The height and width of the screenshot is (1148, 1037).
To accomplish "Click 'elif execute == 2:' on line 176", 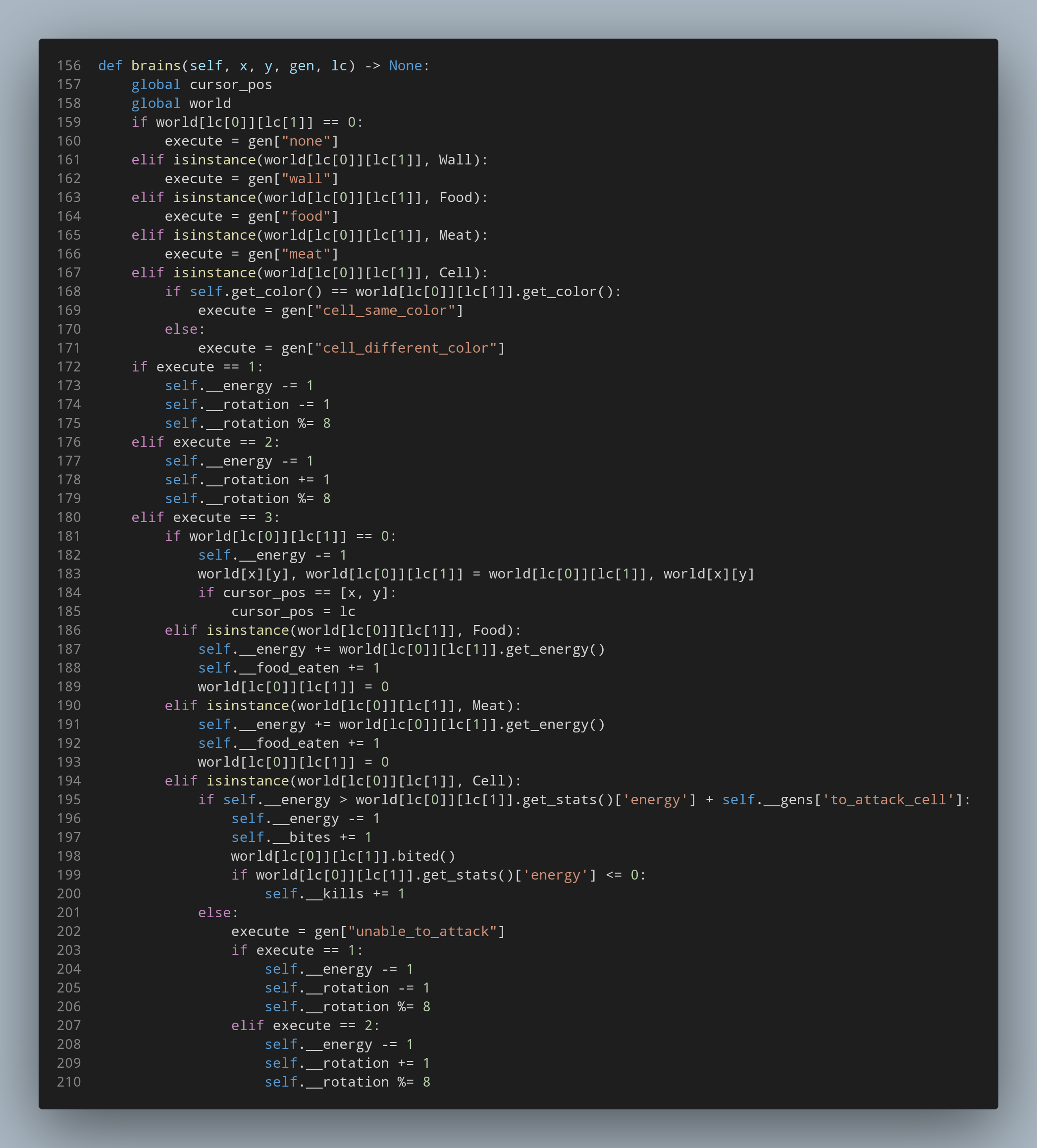I will pyautogui.click(x=206, y=442).
